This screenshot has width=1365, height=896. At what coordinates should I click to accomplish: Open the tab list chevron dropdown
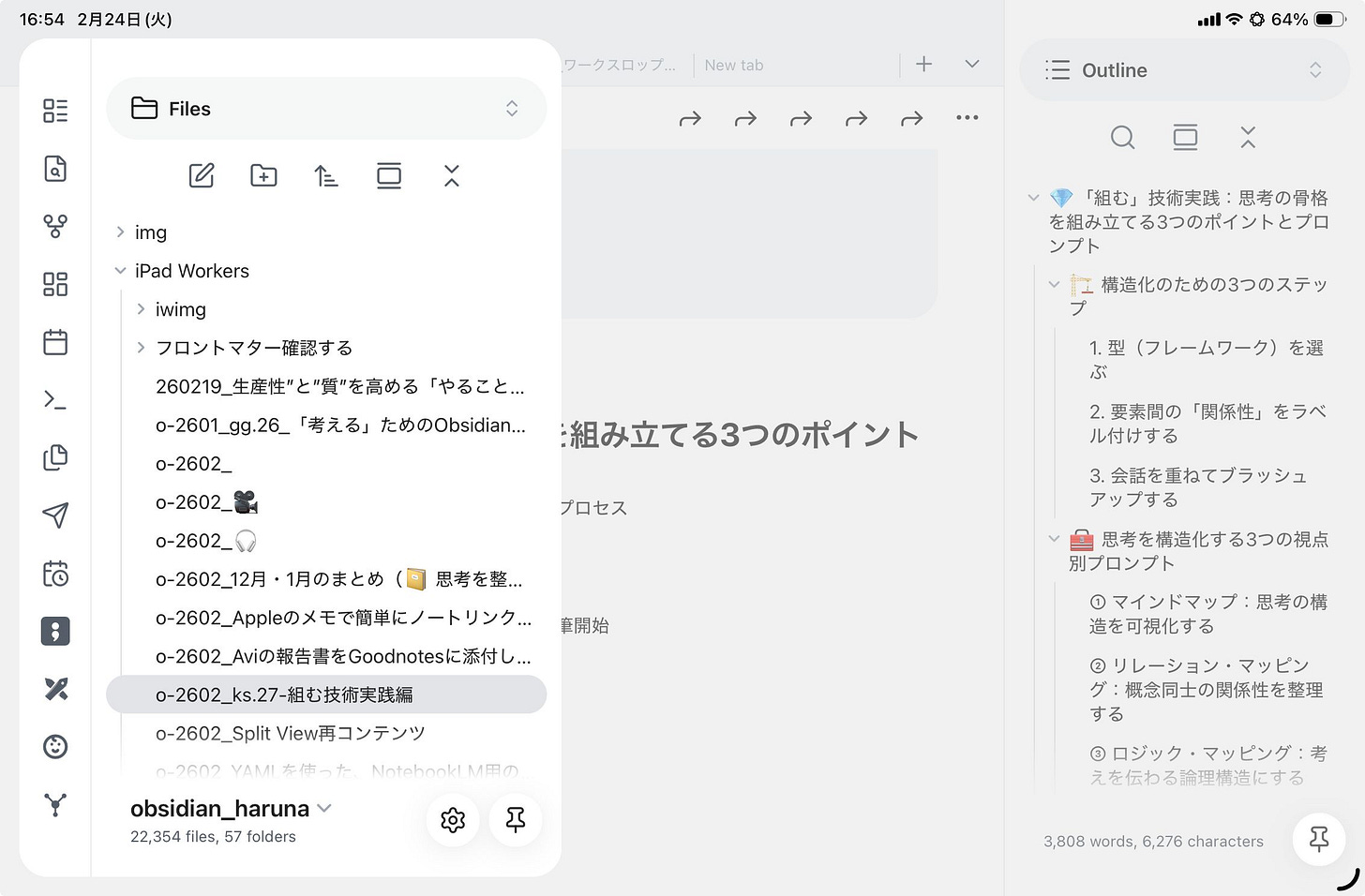[972, 64]
